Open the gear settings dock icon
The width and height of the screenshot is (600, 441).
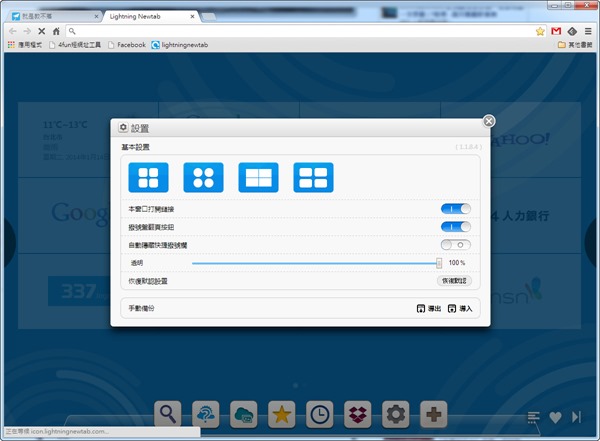(396, 414)
